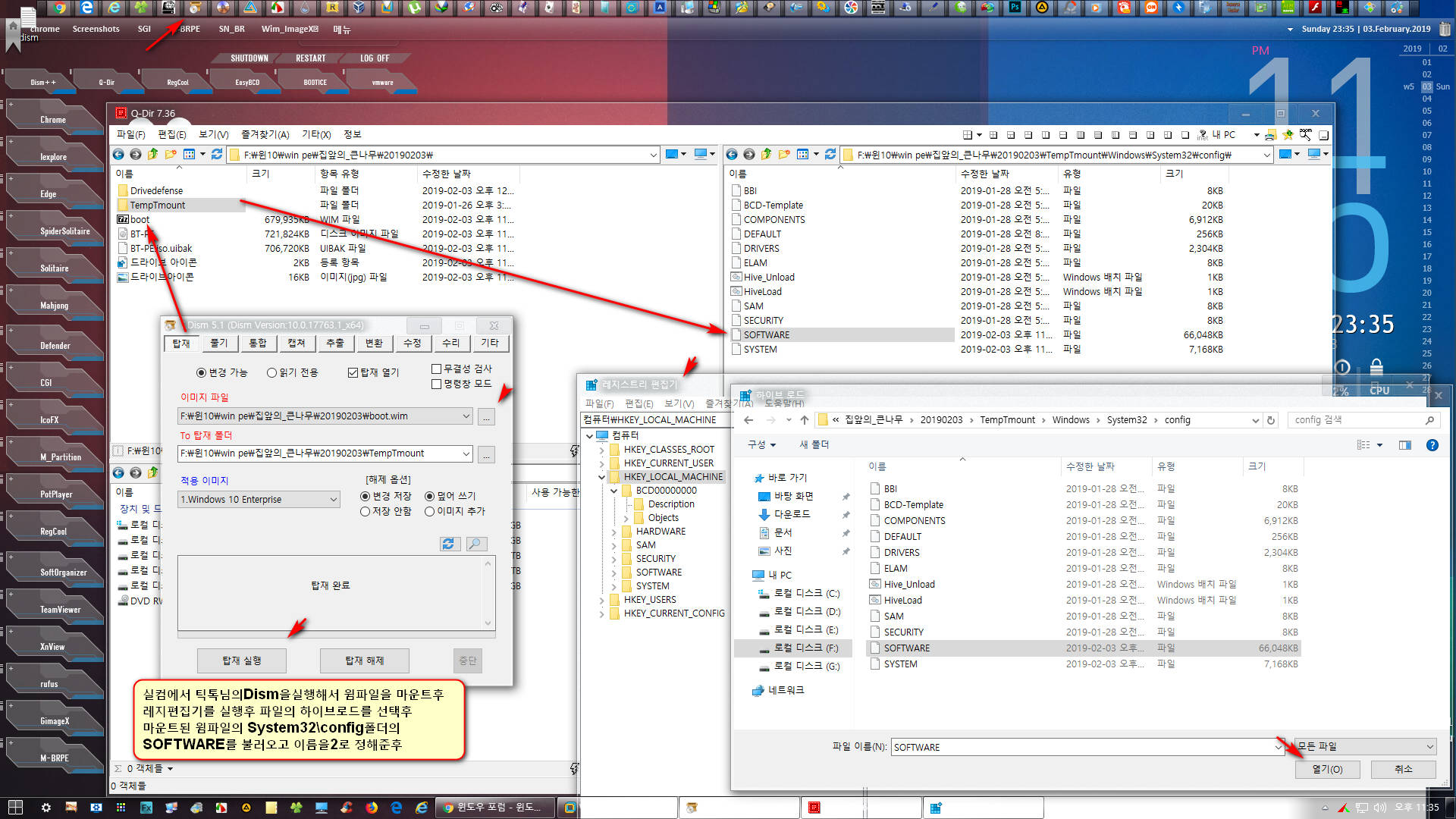1456x819 pixels.
Task: Go forward in the Q-Dir left pane
Action: coord(135,155)
